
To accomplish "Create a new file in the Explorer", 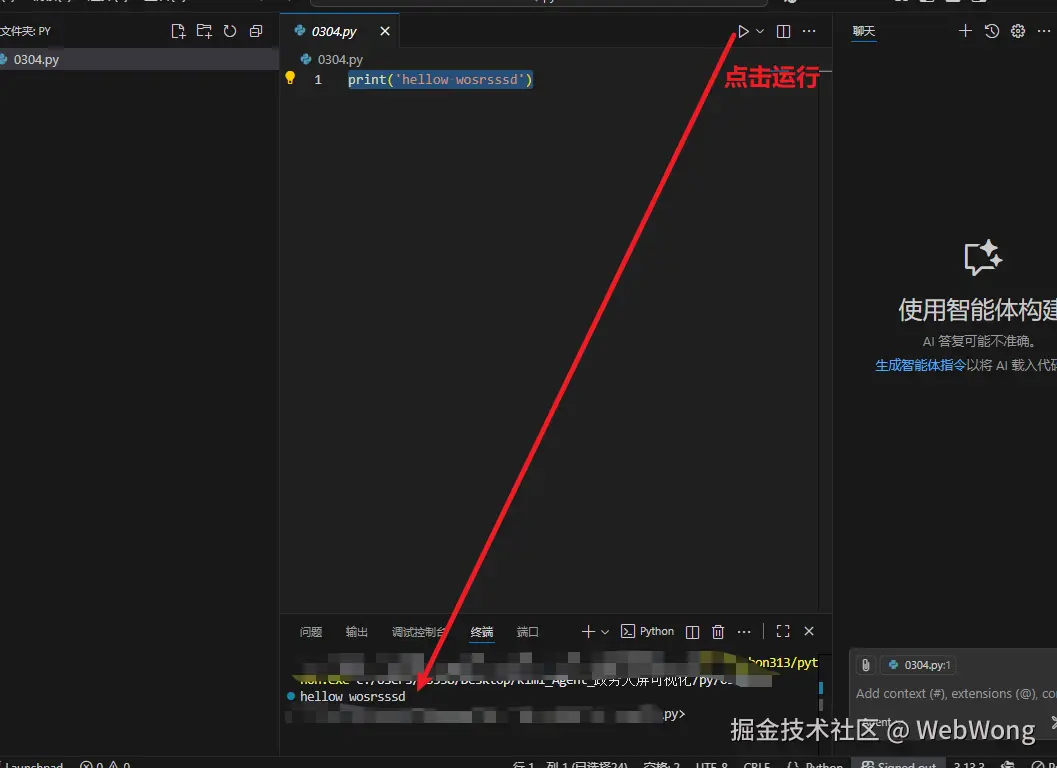I will pyautogui.click(x=178, y=31).
